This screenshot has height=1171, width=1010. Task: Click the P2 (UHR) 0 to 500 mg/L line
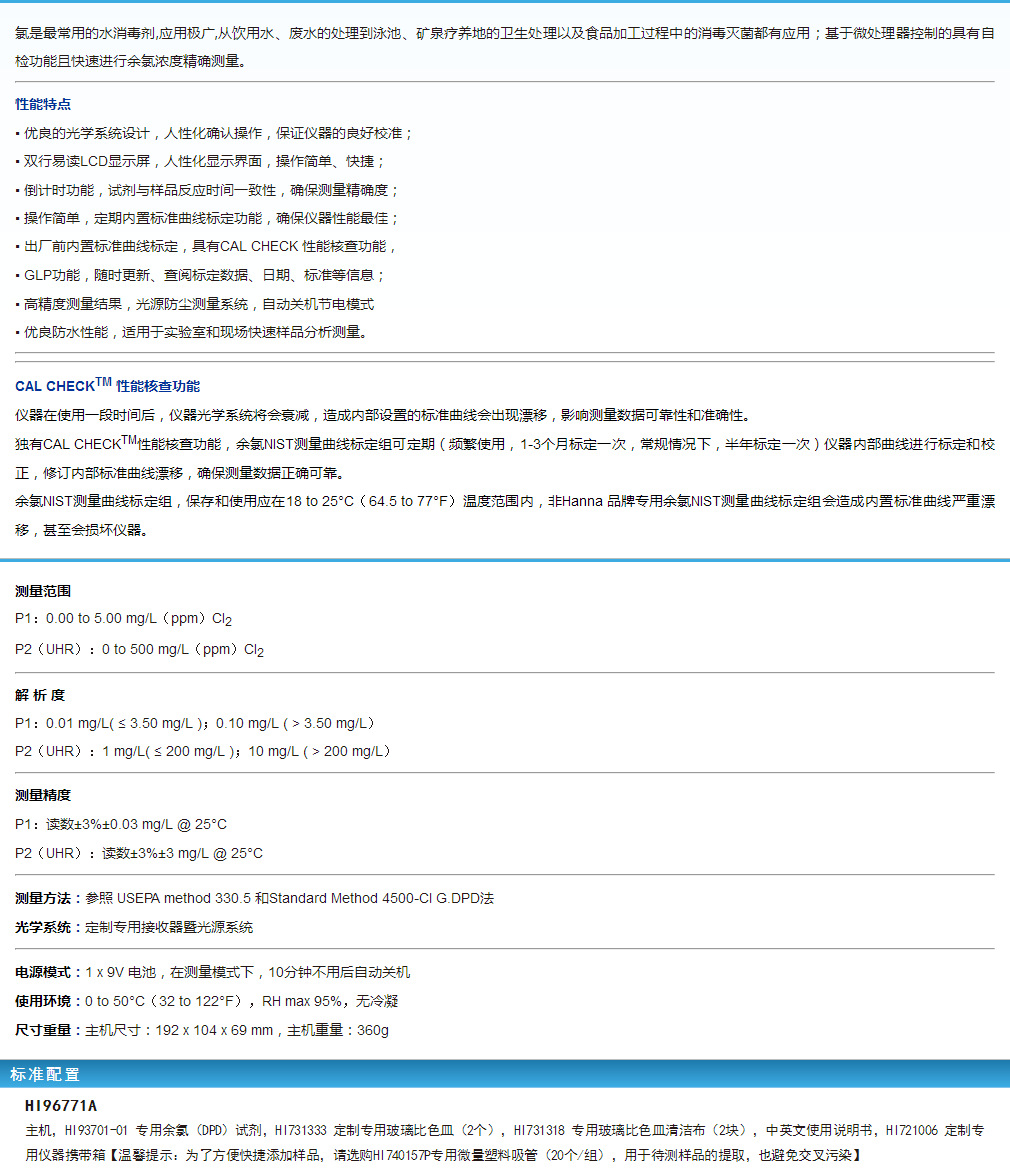click(140, 650)
